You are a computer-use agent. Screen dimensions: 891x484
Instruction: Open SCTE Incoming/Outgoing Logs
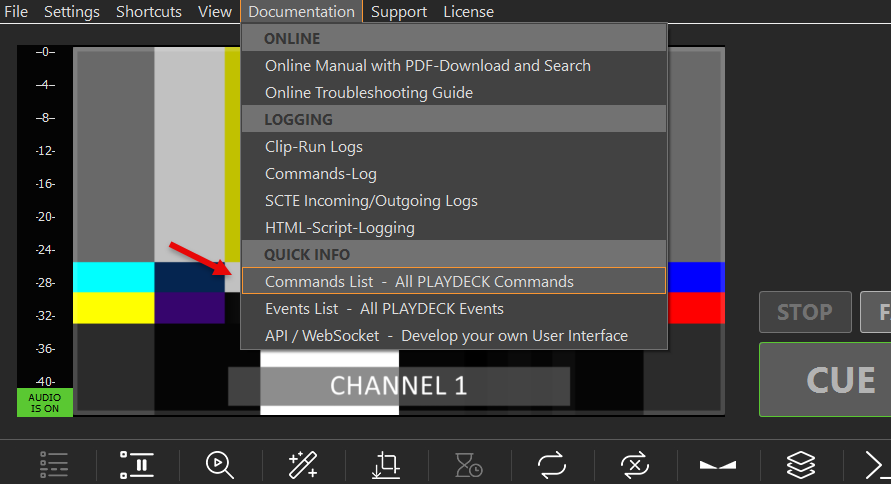(x=454, y=201)
